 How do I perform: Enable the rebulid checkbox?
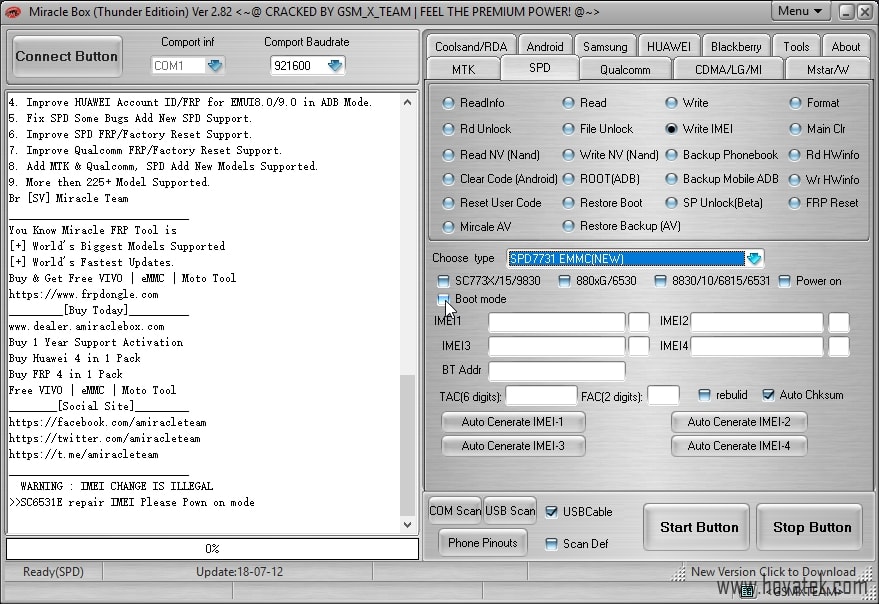705,395
